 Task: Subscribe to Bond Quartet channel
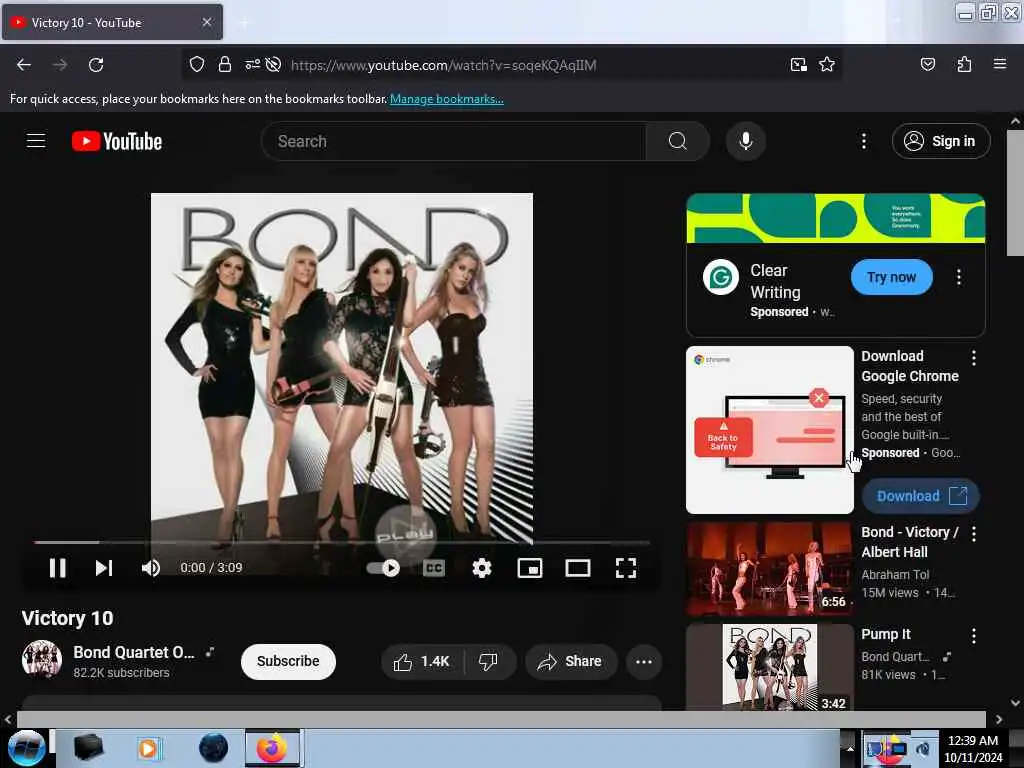coord(288,662)
